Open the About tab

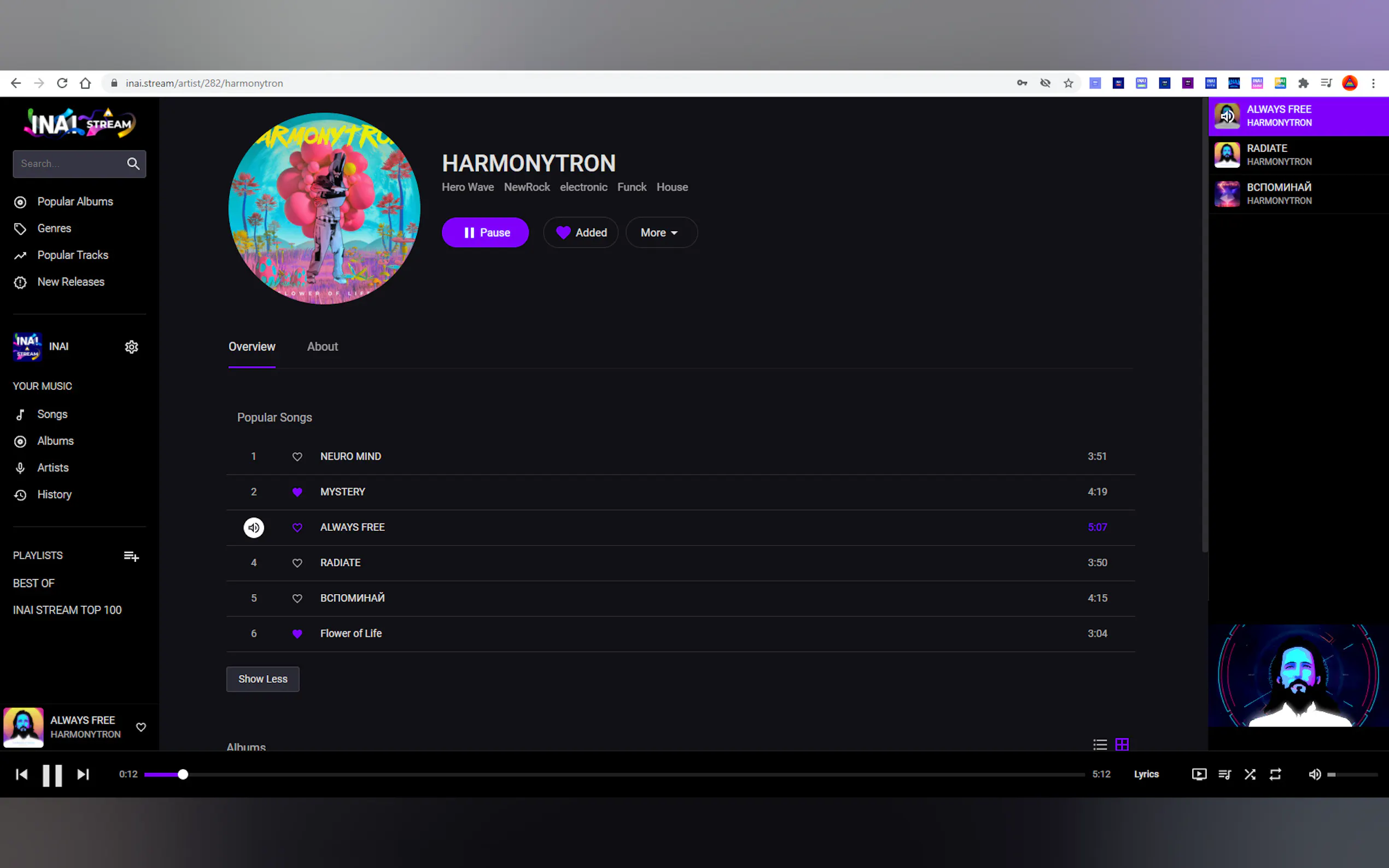[322, 347]
